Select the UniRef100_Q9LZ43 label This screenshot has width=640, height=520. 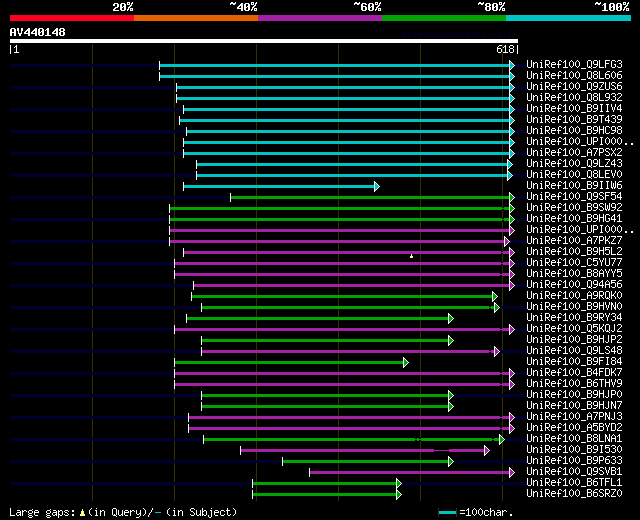tap(574, 164)
